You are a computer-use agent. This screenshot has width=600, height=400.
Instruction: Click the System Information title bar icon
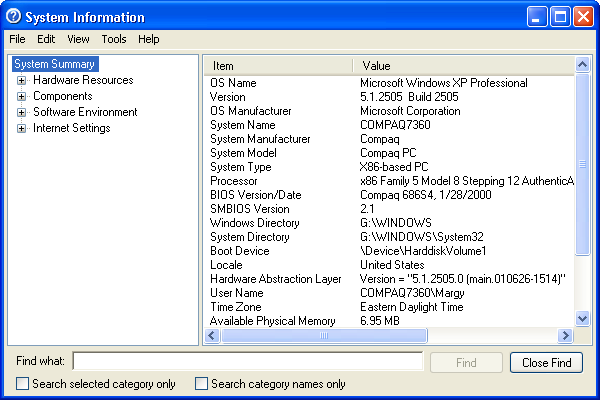(x=13, y=17)
